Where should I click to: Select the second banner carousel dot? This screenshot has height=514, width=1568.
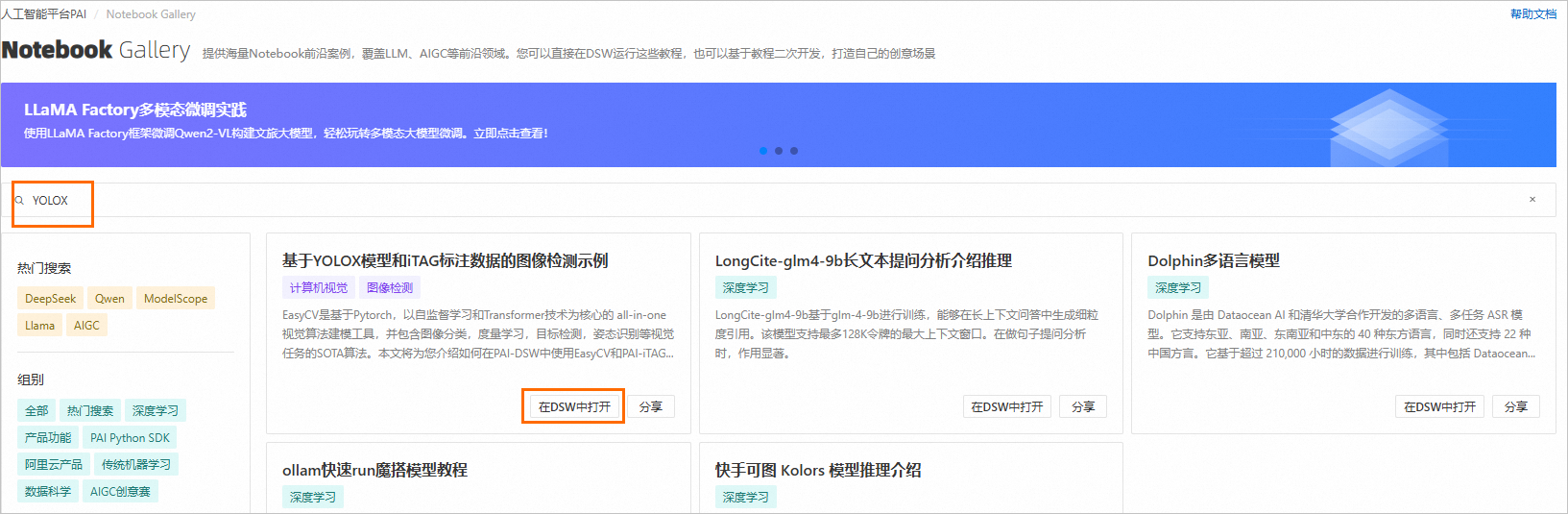click(x=779, y=151)
